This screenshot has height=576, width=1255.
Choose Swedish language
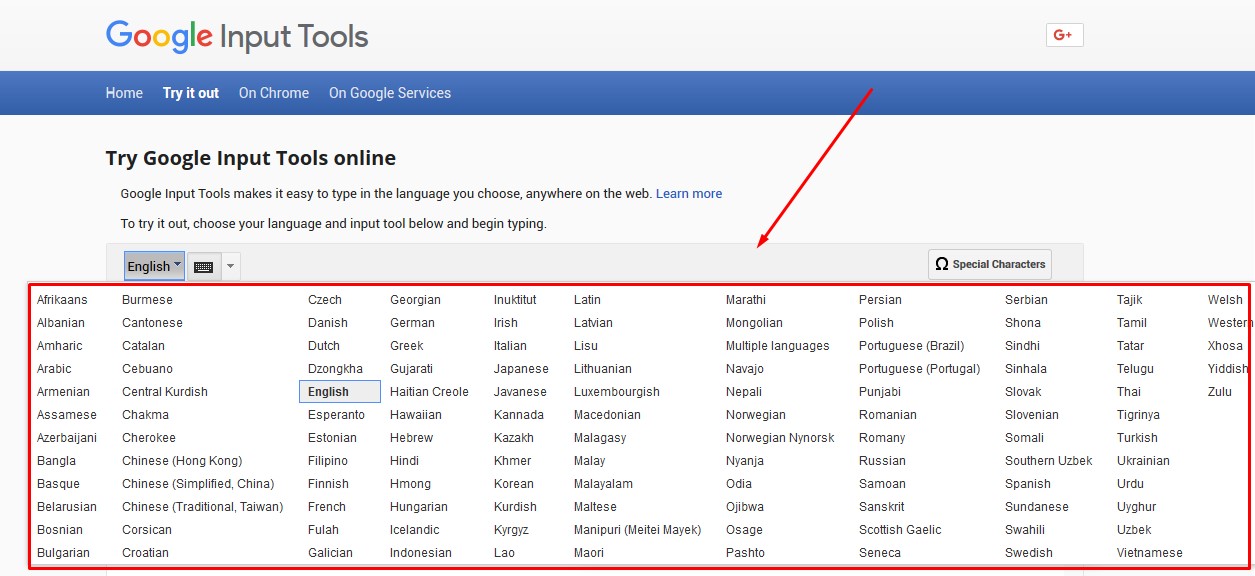coord(1029,553)
